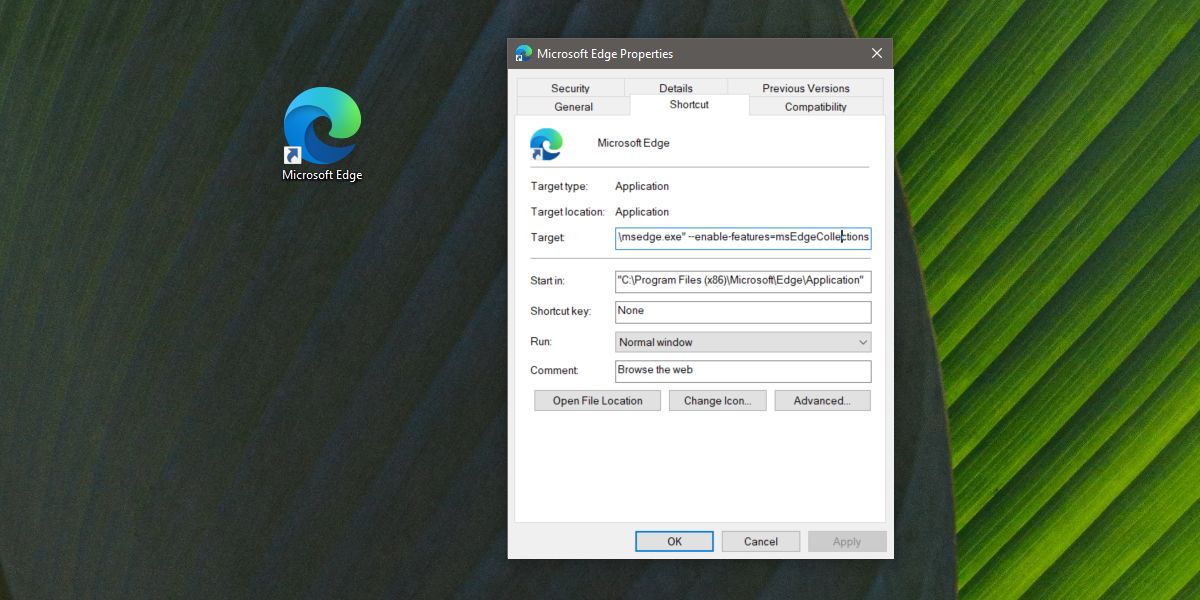Confirm the changes with OK

(x=674, y=541)
